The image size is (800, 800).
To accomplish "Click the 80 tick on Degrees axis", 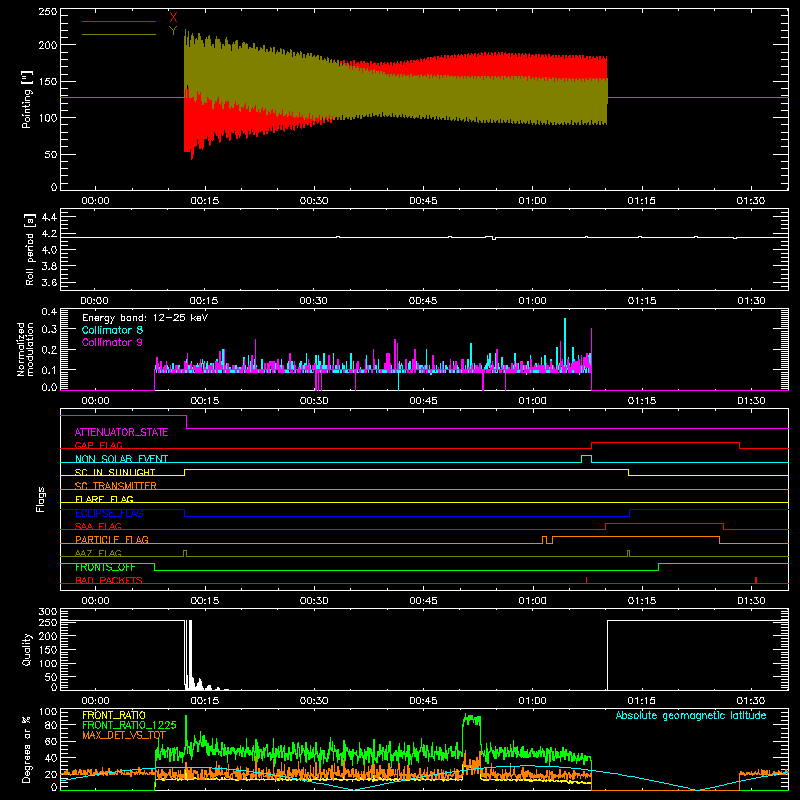I will coord(51,724).
